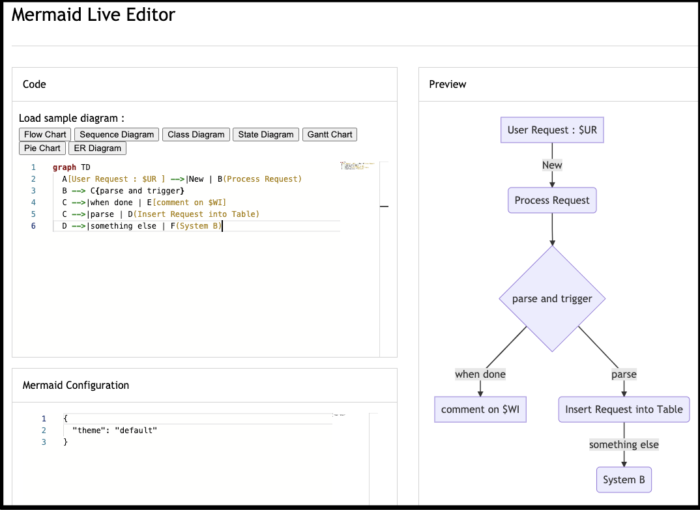Image resolution: width=700 pixels, height=510 pixels.
Task: Load the Pie Chart sample
Action: (42, 148)
